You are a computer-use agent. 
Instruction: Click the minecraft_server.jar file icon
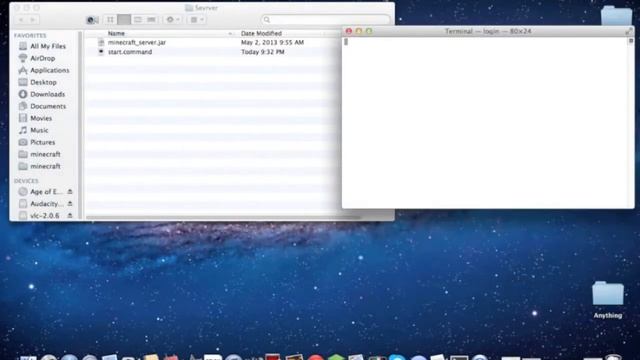(101, 42)
